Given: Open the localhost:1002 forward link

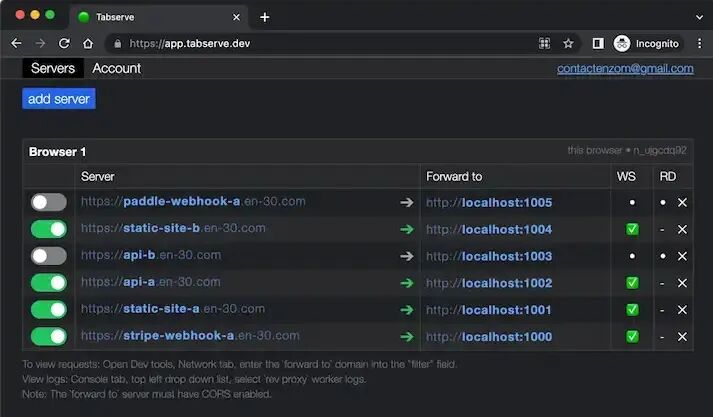Looking at the screenshot, I should pos(489,283).
